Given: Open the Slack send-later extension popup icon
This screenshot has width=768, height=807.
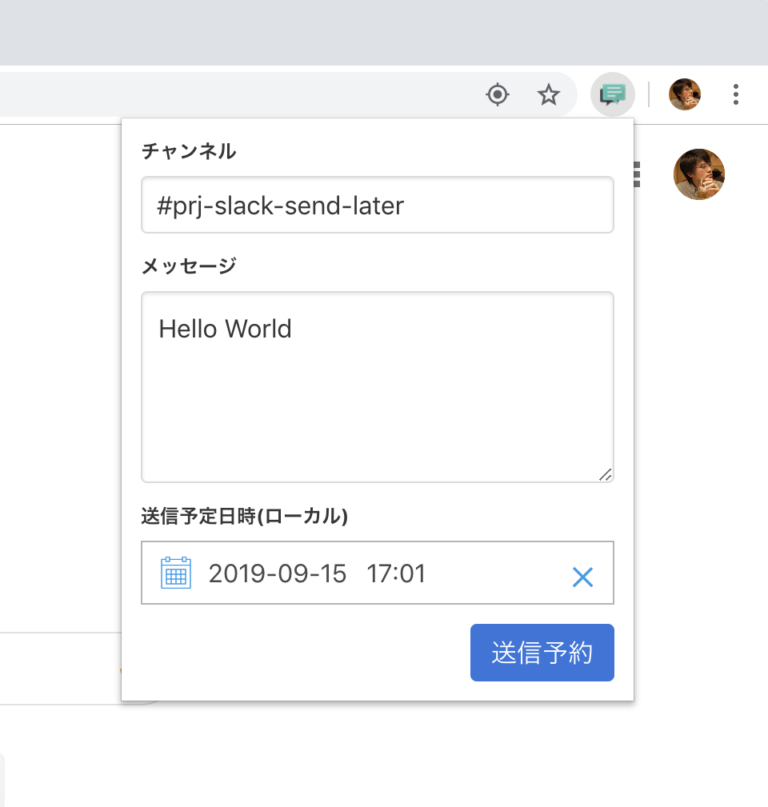Looking at the screenshot, I should pos(612,93).
